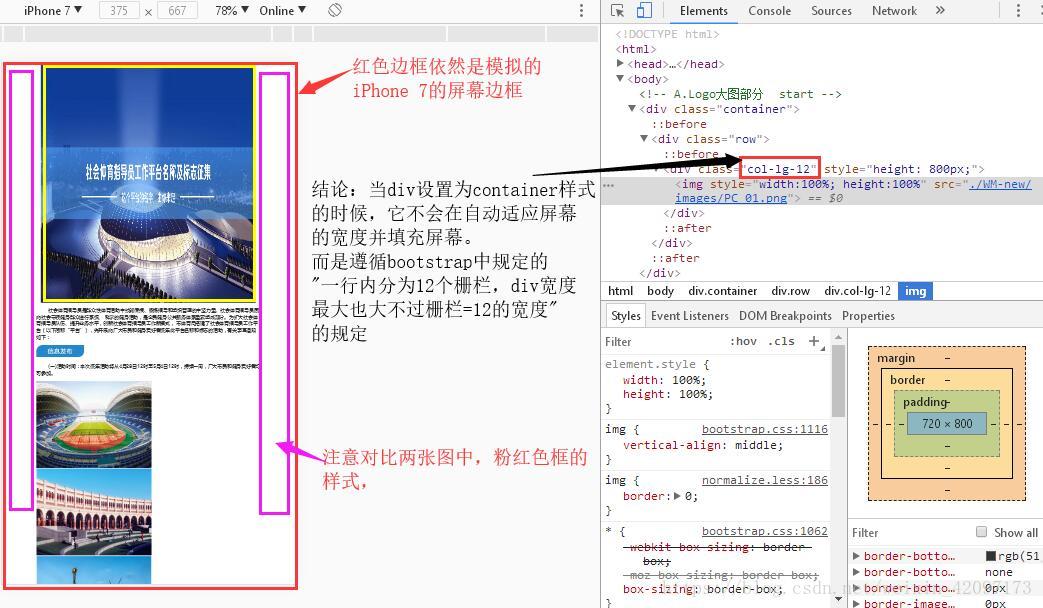
Task: Switch to the Network tab
Action: [x=894, y=11]
